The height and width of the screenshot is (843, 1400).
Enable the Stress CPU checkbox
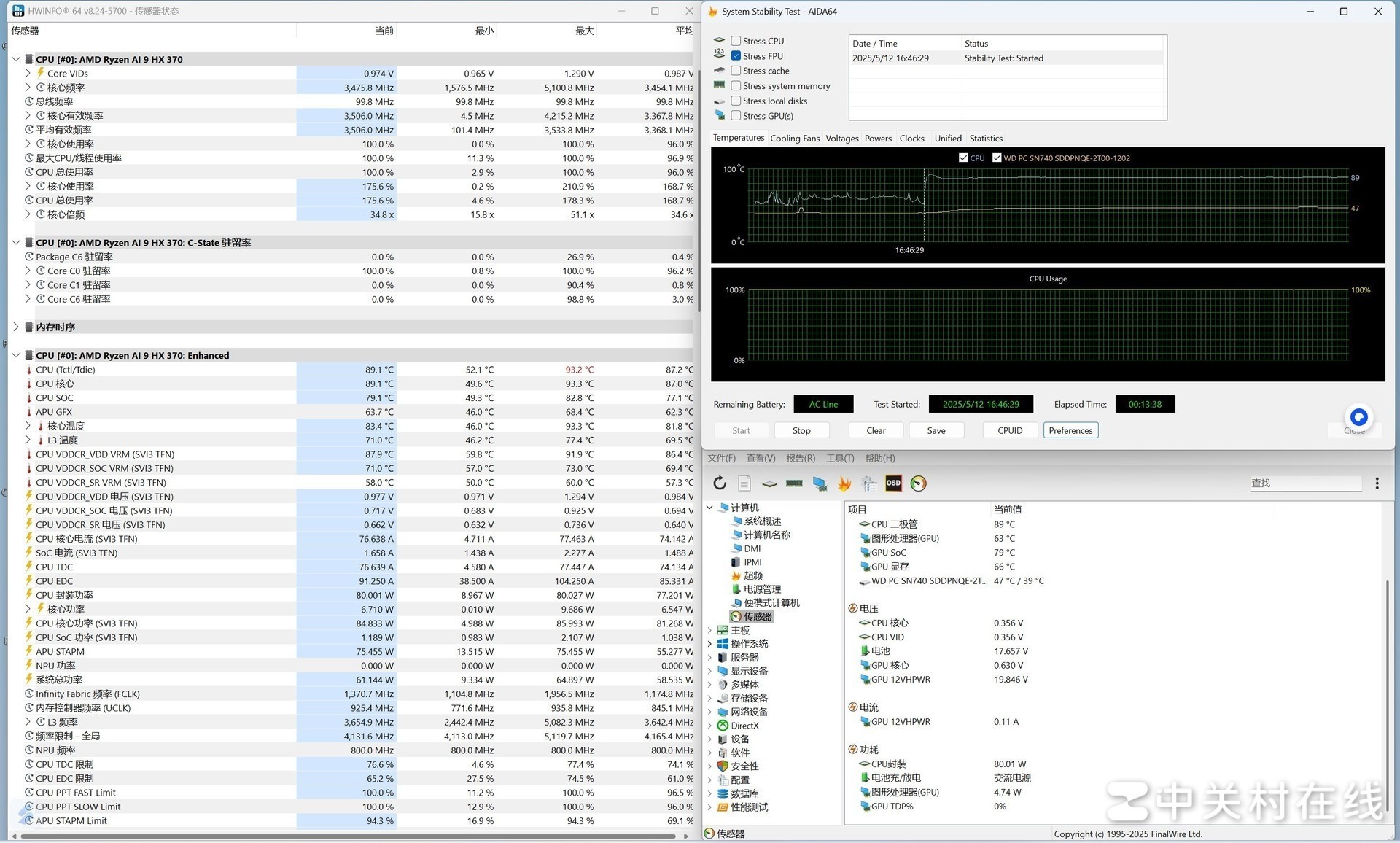(x=736, y=41)
